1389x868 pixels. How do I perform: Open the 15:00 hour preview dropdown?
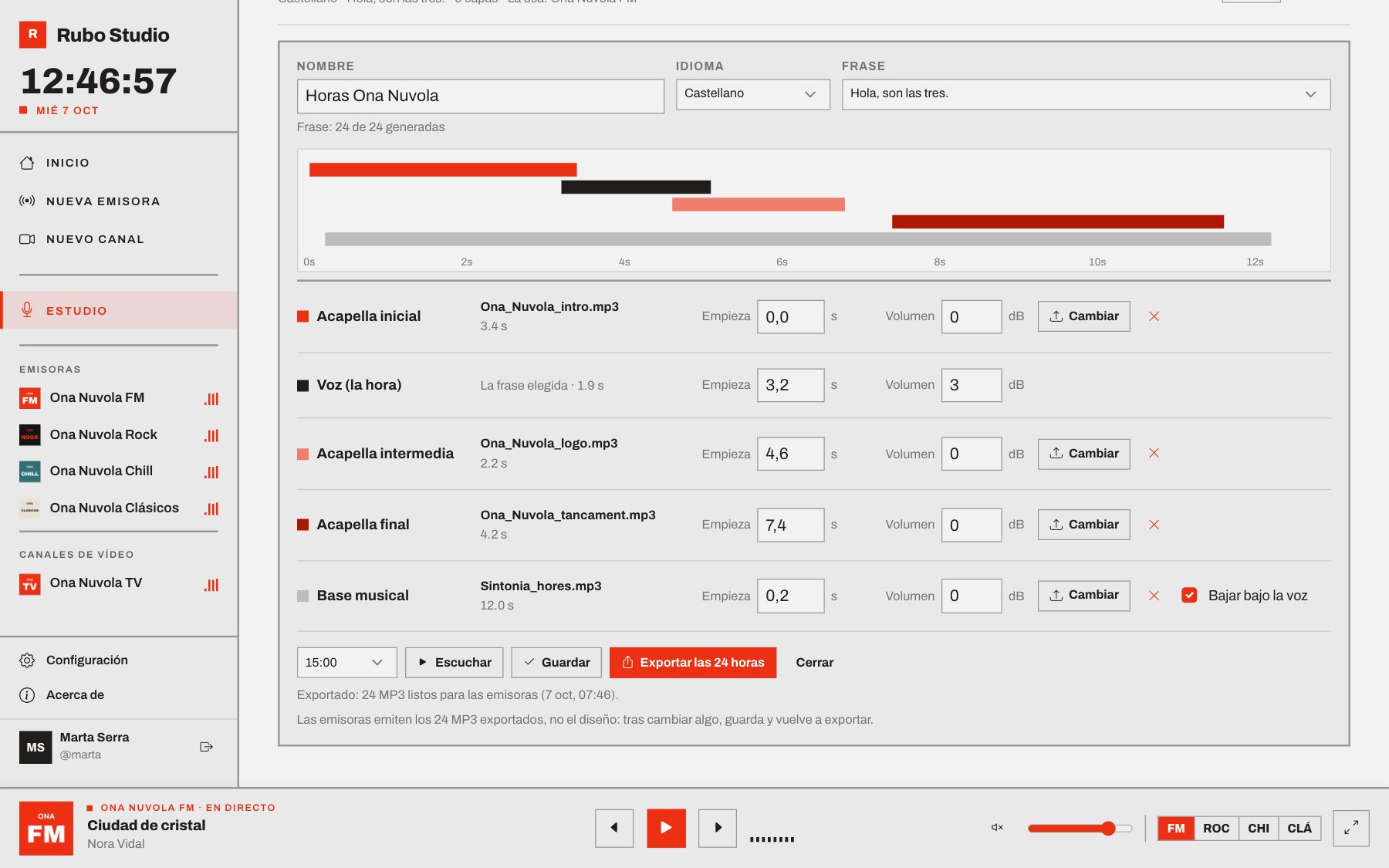tap(346, 663)
